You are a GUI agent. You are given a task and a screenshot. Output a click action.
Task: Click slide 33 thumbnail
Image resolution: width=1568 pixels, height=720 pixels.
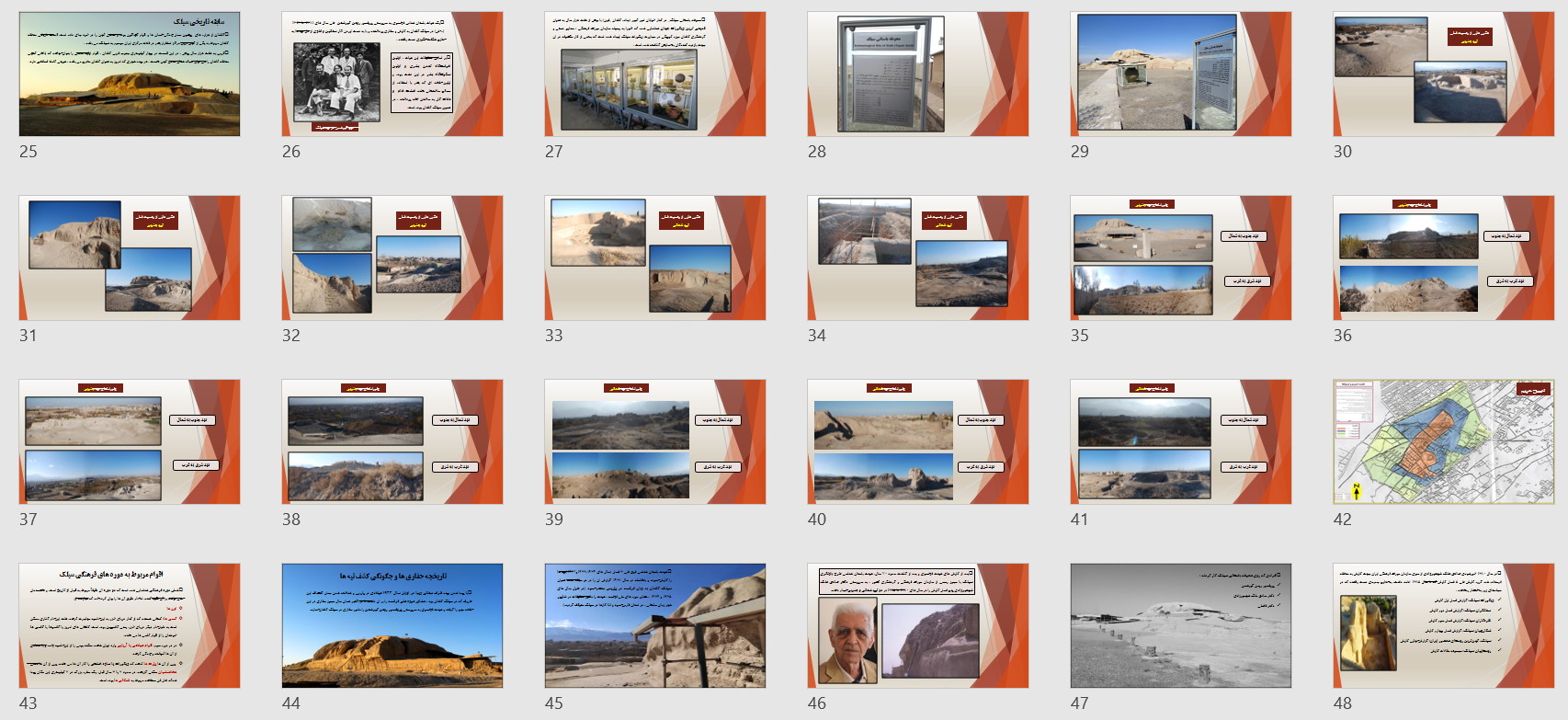coord(655,258)
